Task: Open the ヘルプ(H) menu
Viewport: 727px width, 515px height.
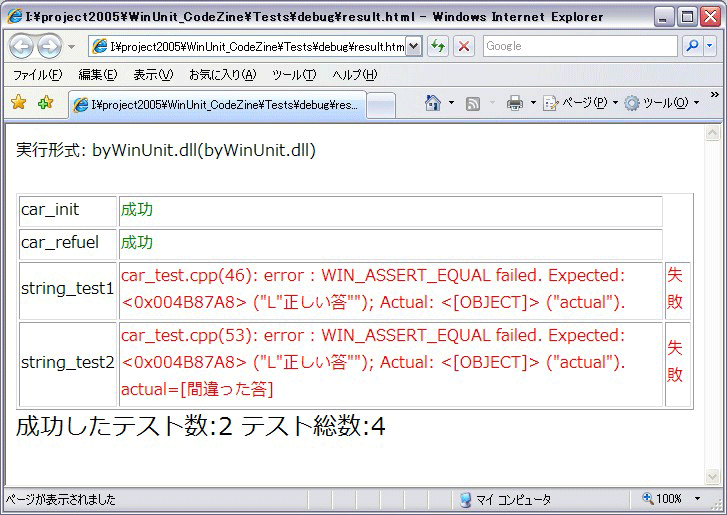Action: point(355,75)
